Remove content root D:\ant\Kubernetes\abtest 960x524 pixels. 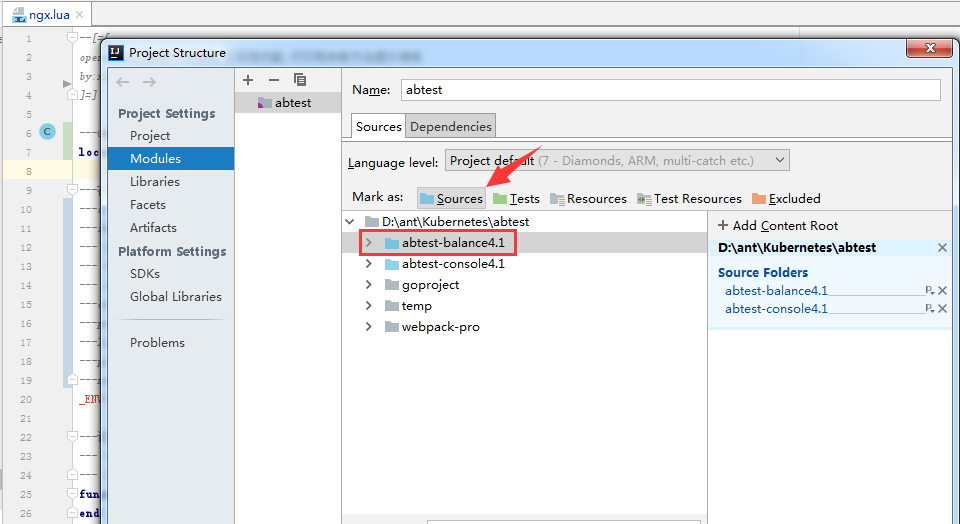point(942,248)
